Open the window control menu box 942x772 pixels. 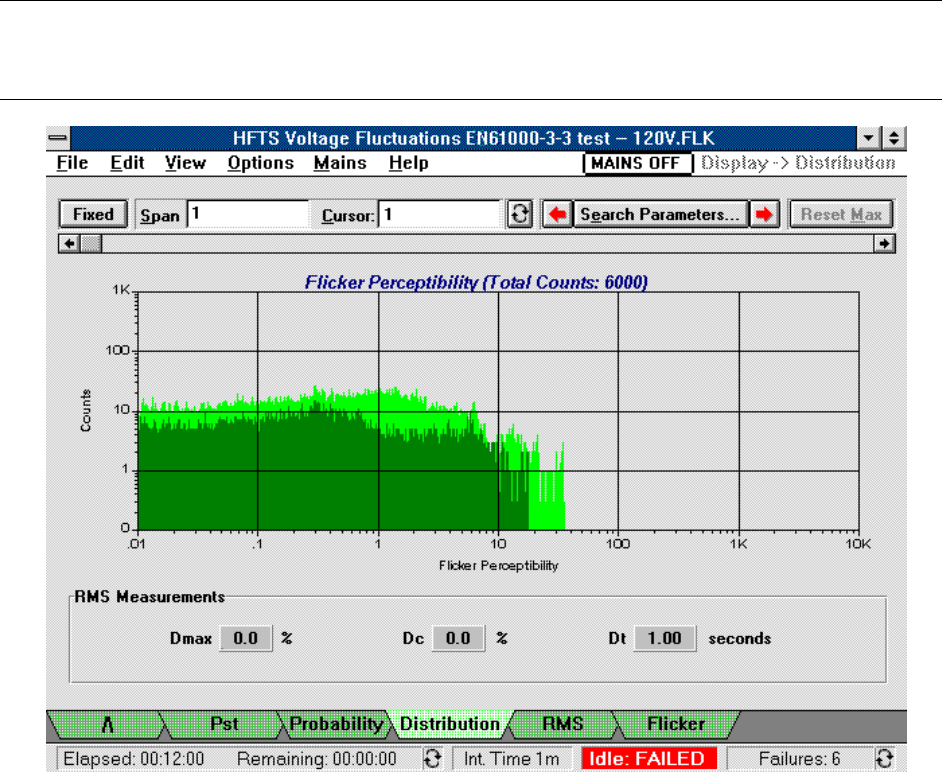[x=59, y=137]
